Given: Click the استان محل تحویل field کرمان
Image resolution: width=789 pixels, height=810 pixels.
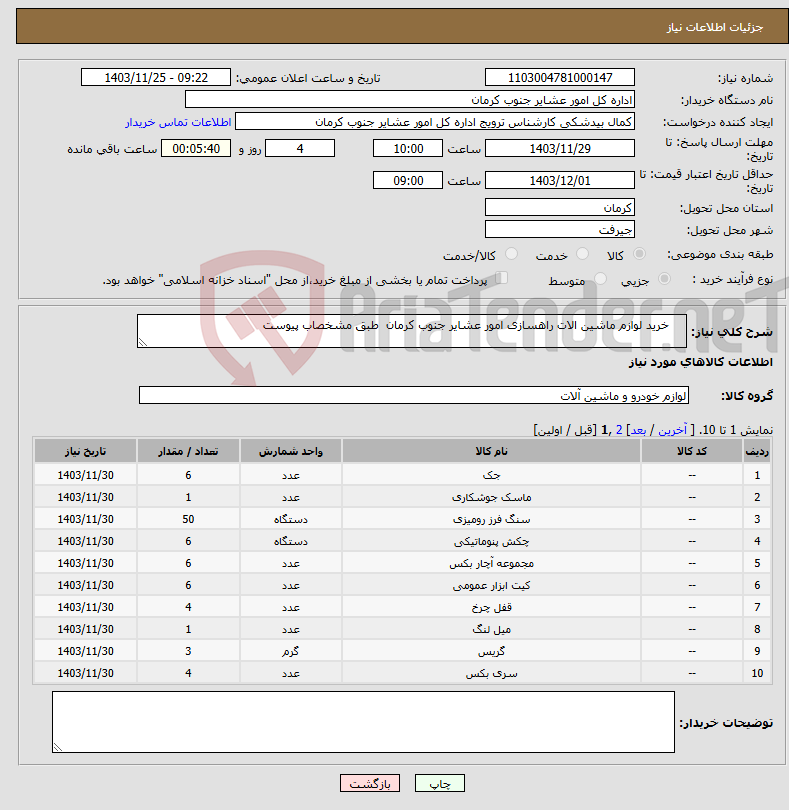Looking at the screenshot, I should (560, 208).
